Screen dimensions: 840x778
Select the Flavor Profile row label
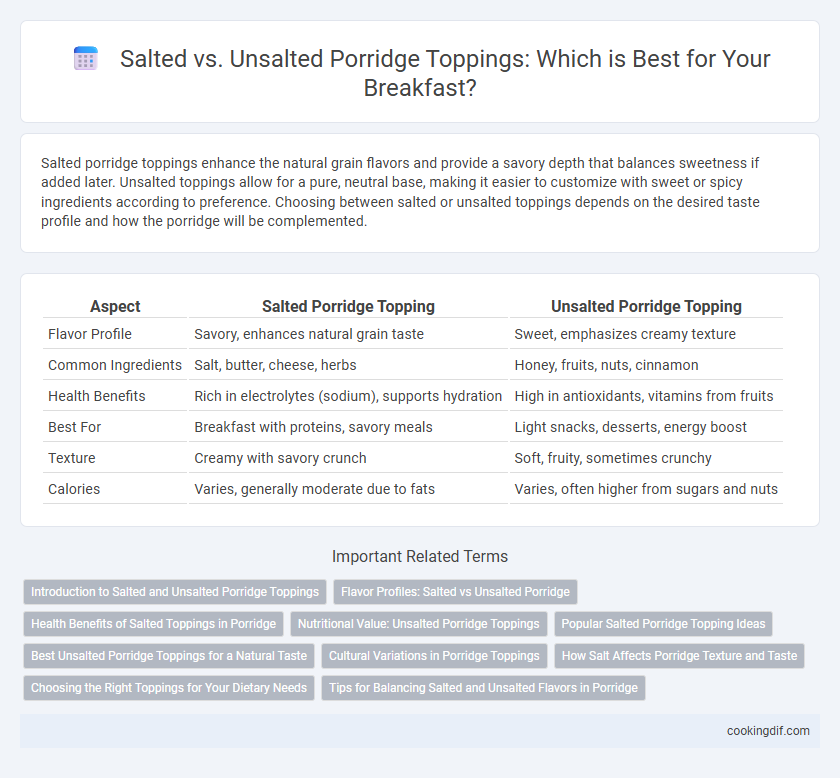89,334
